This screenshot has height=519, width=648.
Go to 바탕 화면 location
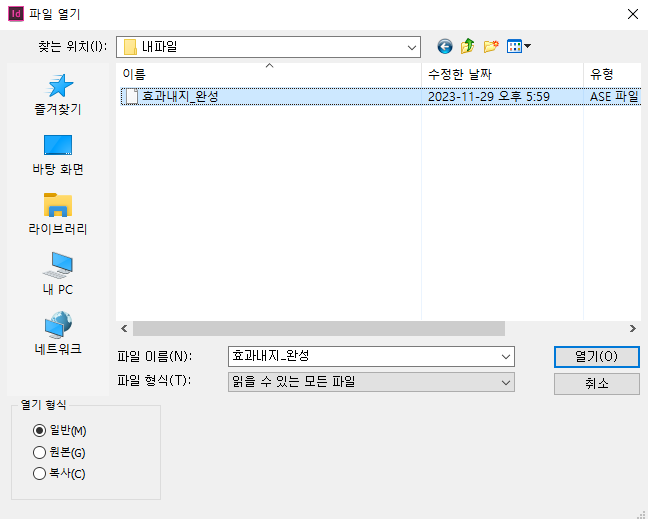pyautogui.click(x=58, y=155)
